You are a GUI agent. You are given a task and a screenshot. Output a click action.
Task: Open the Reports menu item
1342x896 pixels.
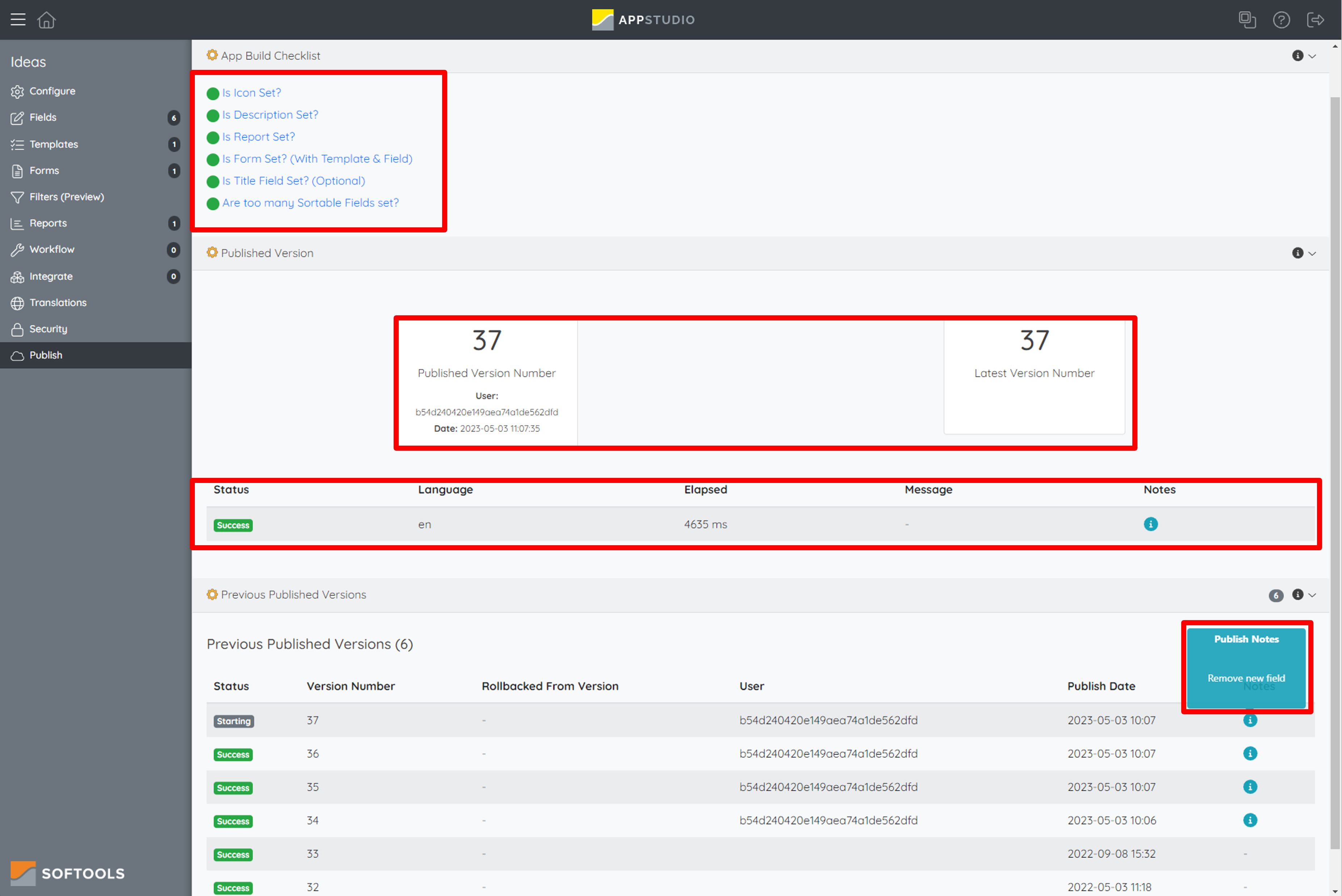(x=96, y=223)
